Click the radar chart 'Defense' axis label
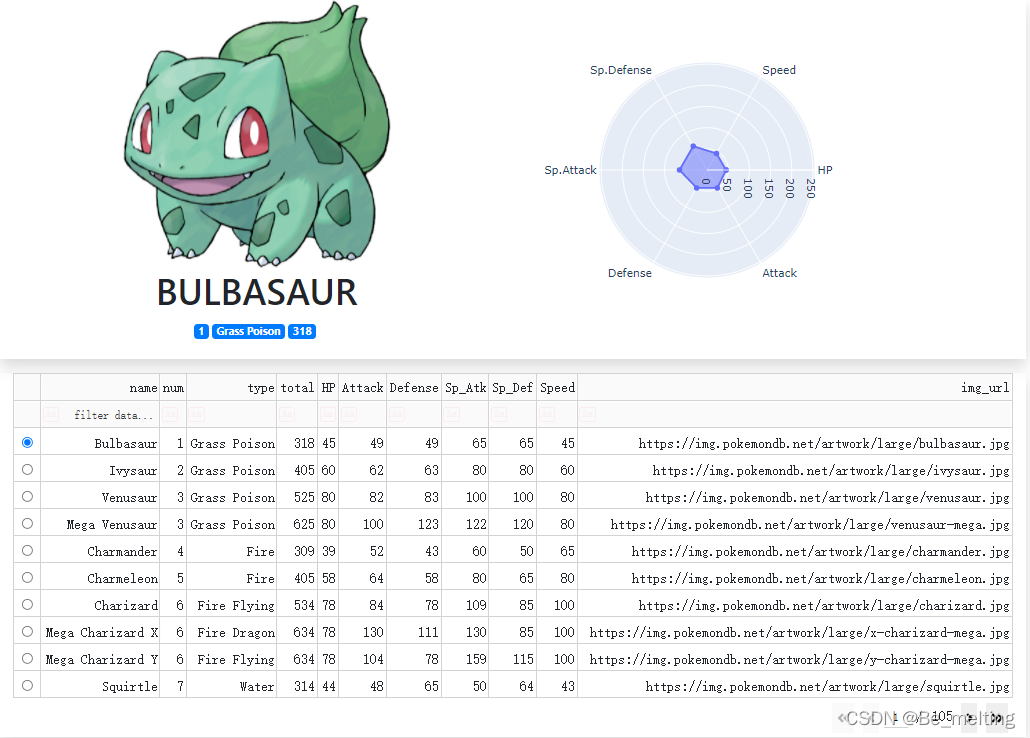 point(629,273)
